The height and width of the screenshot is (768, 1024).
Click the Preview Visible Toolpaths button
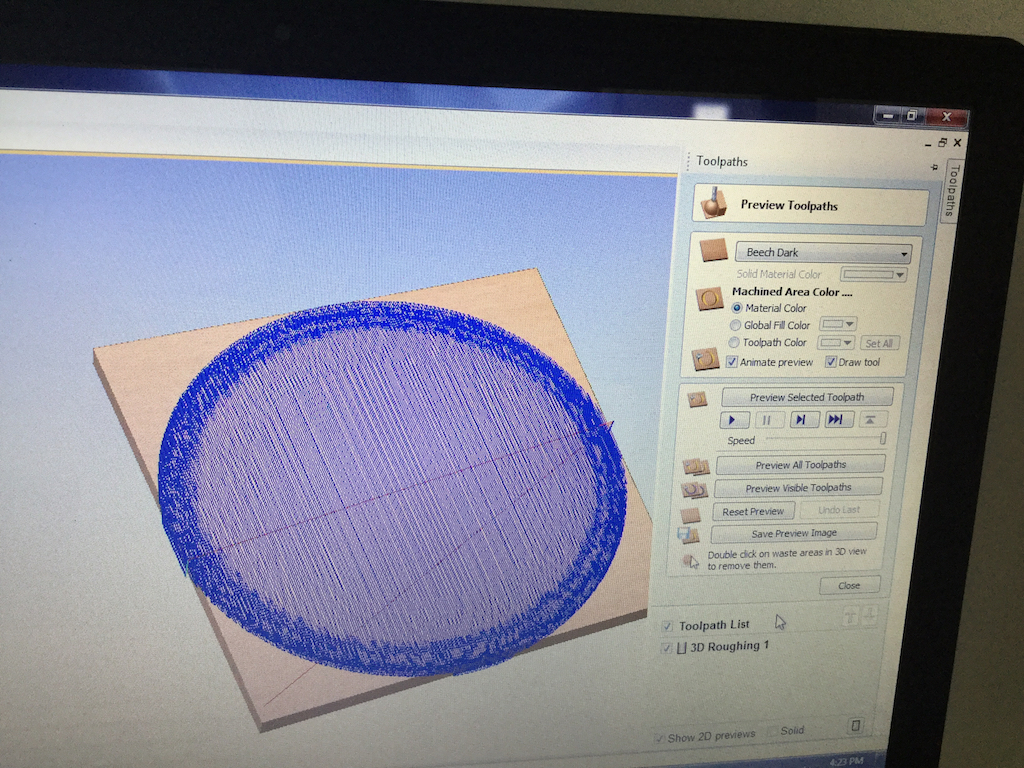(x=798, y=488)
